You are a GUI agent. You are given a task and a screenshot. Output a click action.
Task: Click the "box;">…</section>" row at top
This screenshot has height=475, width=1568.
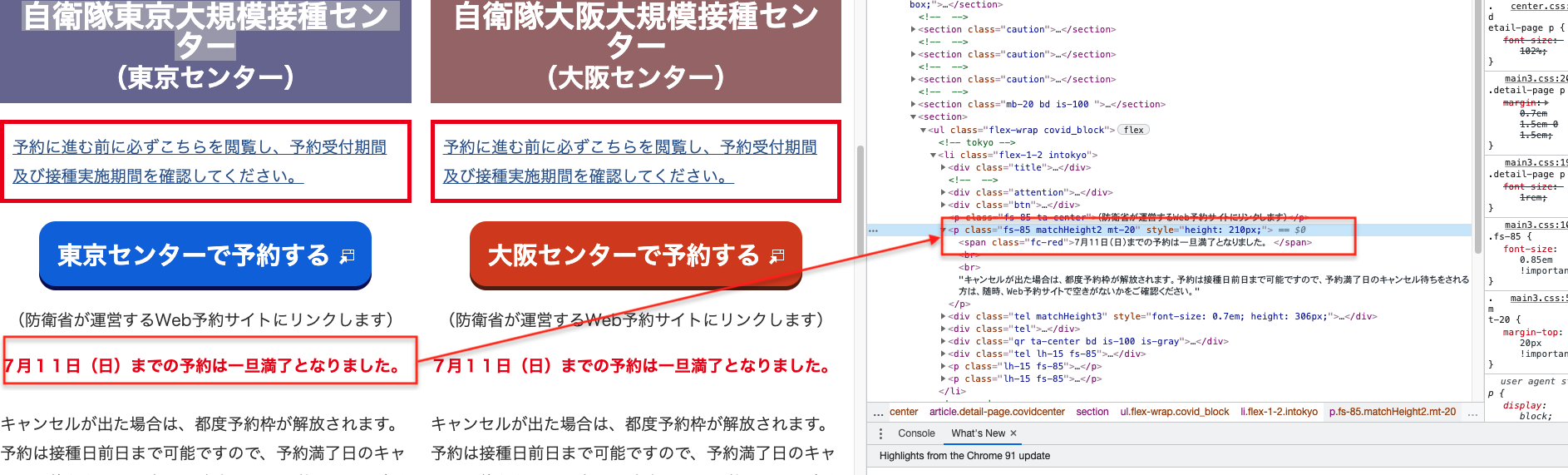point(956,5)
